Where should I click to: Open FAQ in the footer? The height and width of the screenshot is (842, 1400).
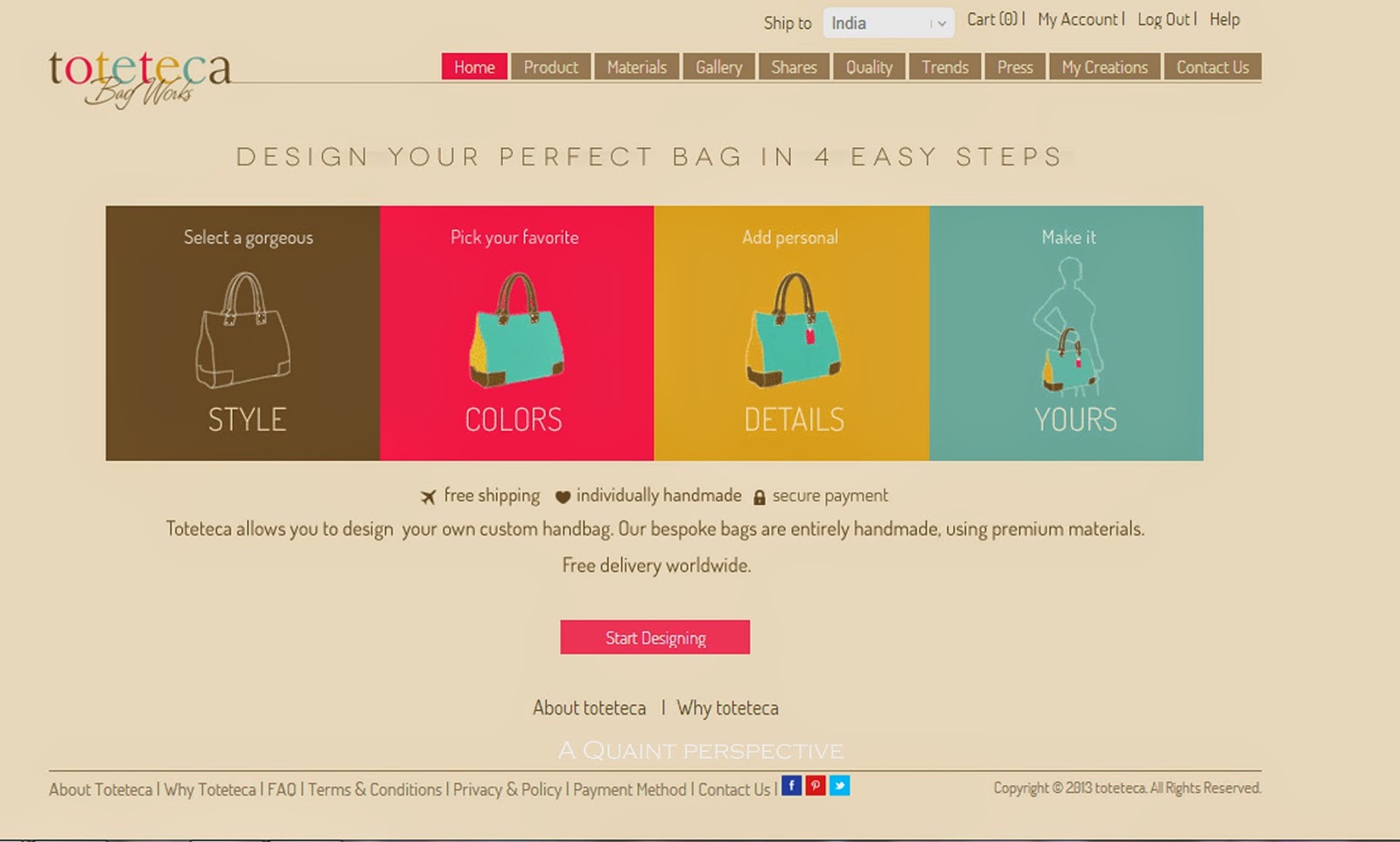(282, 789)
